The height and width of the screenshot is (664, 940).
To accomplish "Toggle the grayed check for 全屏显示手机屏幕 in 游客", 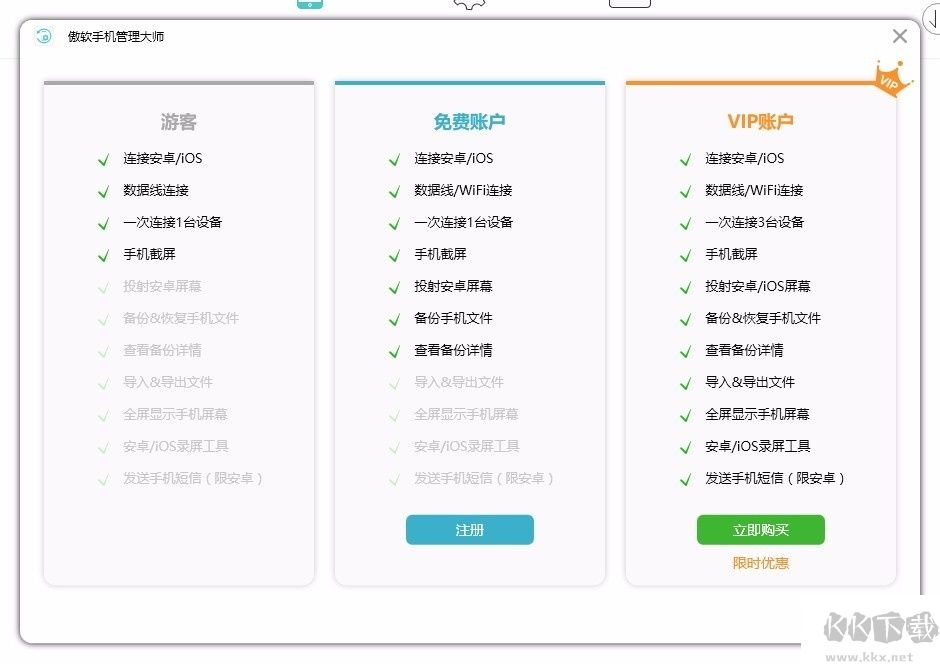I will (x=104, y=414).
